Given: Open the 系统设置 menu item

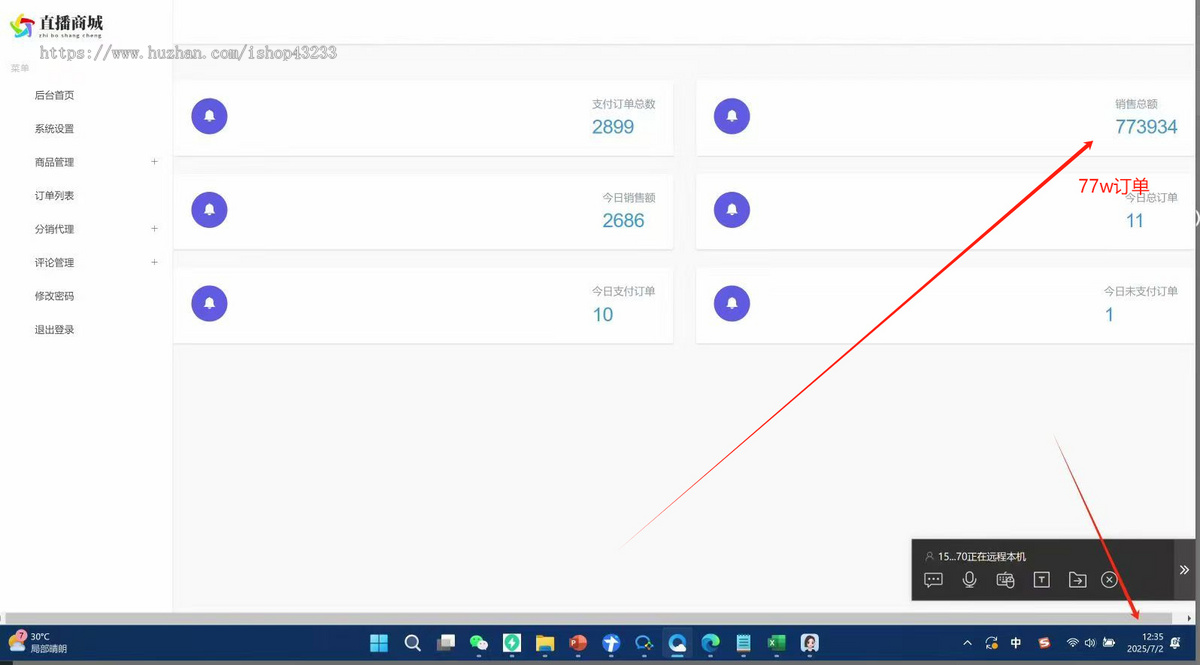Looking at the screenshot, I should [54, 129].
